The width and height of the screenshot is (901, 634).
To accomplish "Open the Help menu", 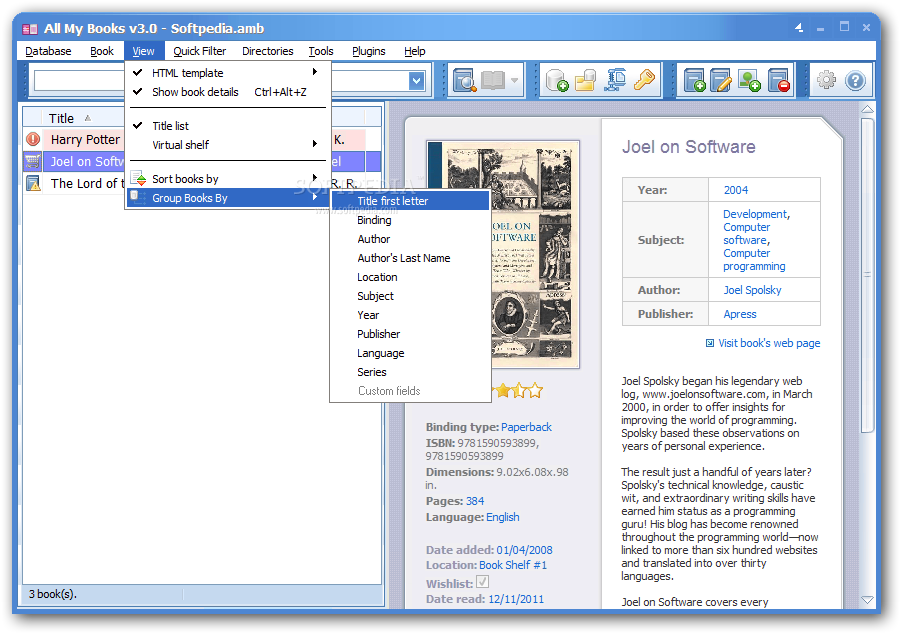I will (414, 51).
